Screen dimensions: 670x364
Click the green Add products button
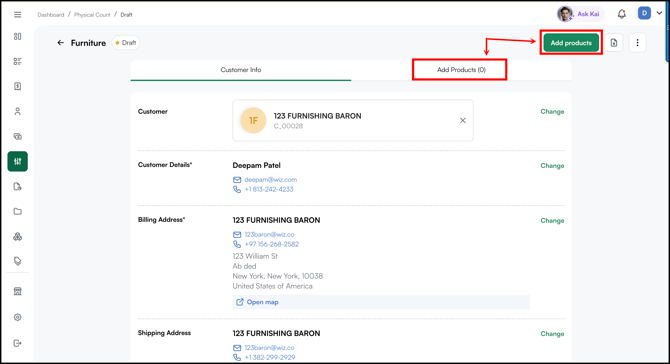(571, 43)
